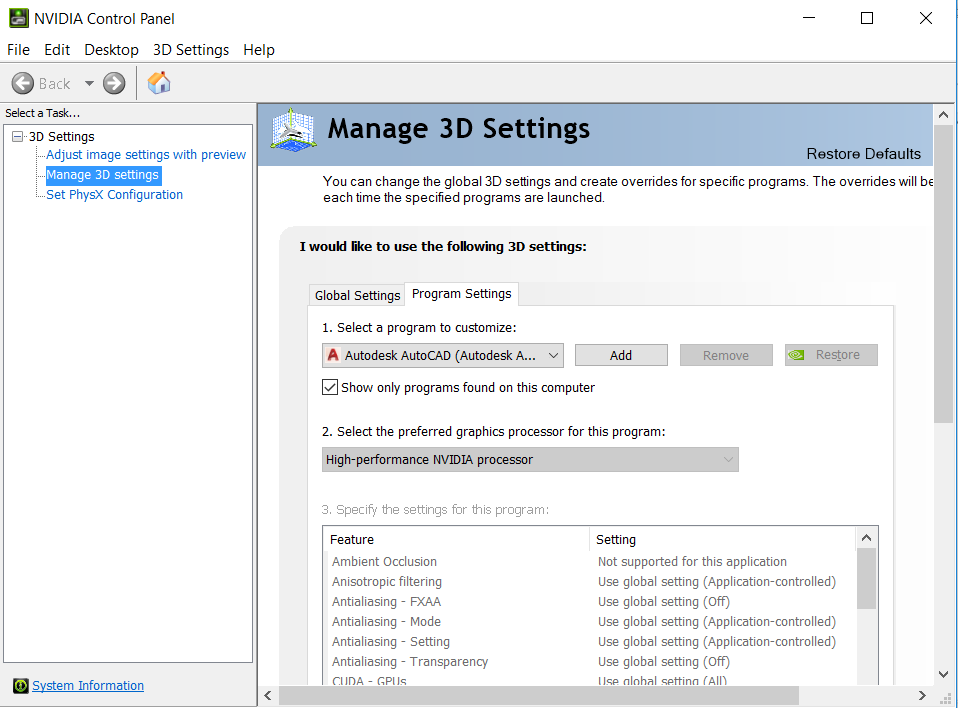Expand the preferred graphics processor dropdown
The width and height of the screenshot is (958, 708).
pyautogui.click(x=728, y=460)
